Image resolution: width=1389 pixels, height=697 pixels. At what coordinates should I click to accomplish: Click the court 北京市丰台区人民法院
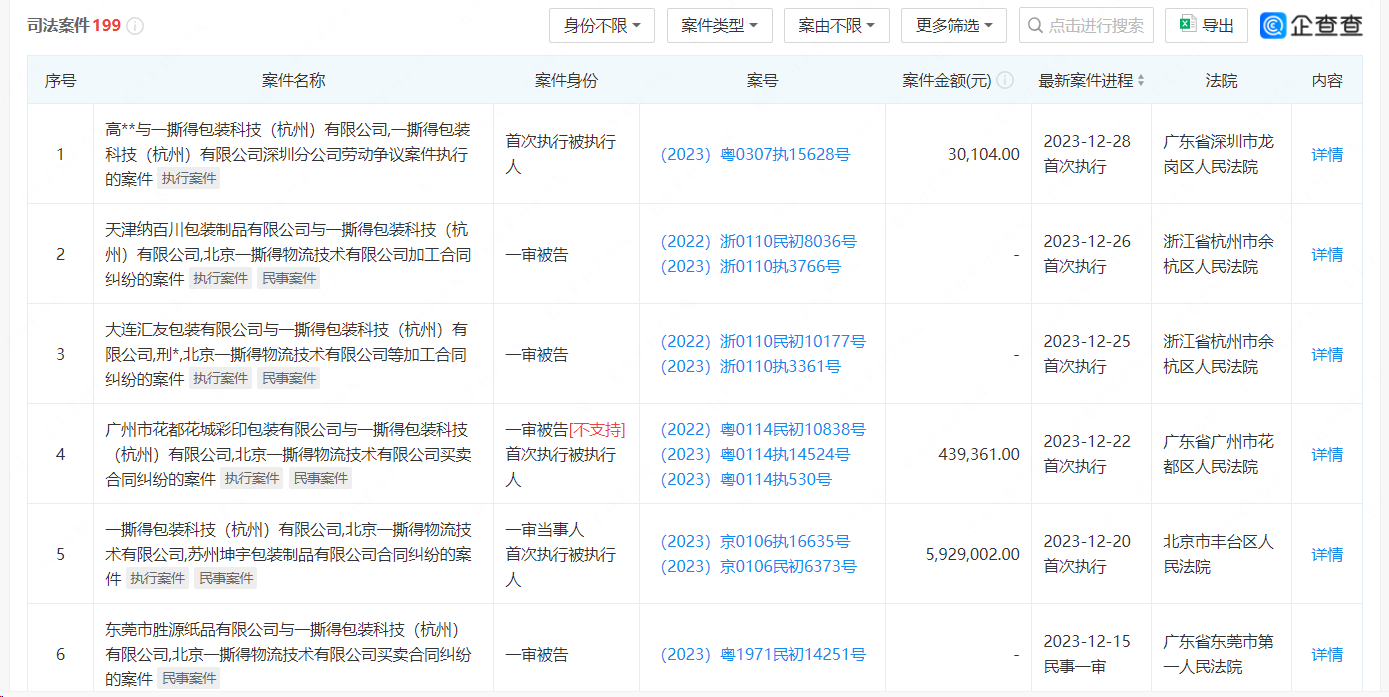[x=1219, y=554]
